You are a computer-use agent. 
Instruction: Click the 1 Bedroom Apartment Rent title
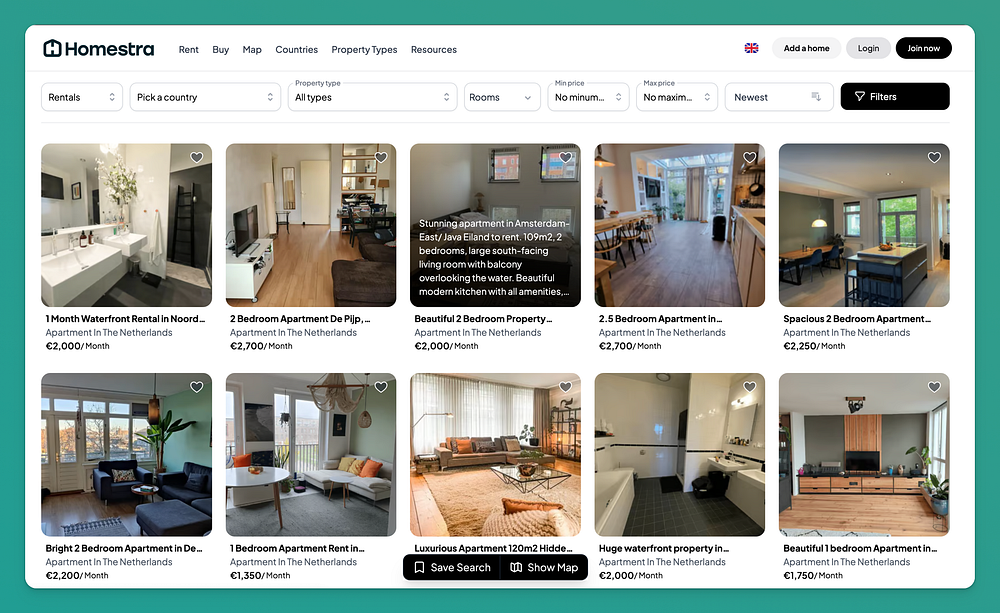297,549
